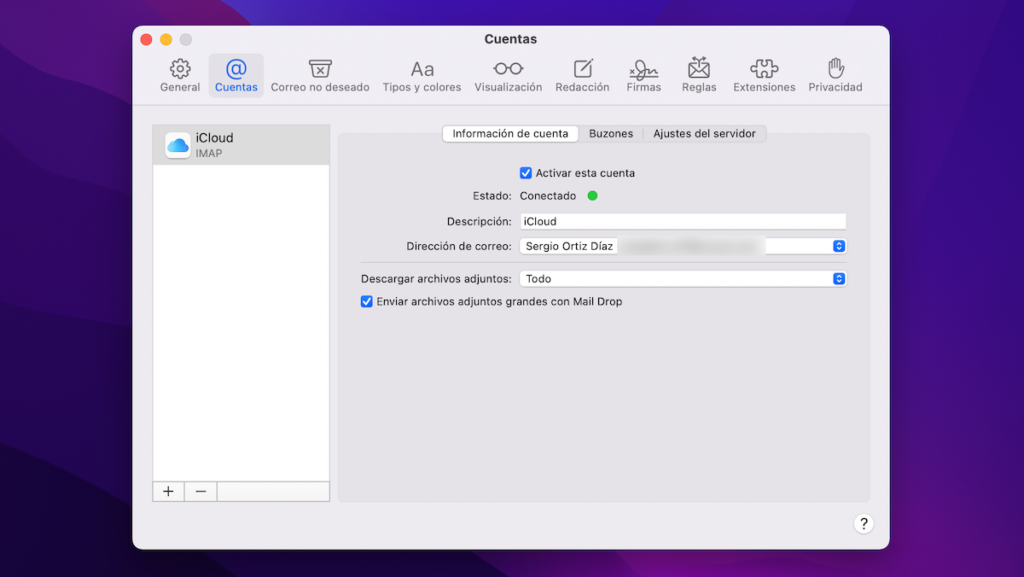1024x577 pixels.
Task: Toggle Enviar archivos adjuntos grandes con Mail Drop
Action: tap(367, 302)
